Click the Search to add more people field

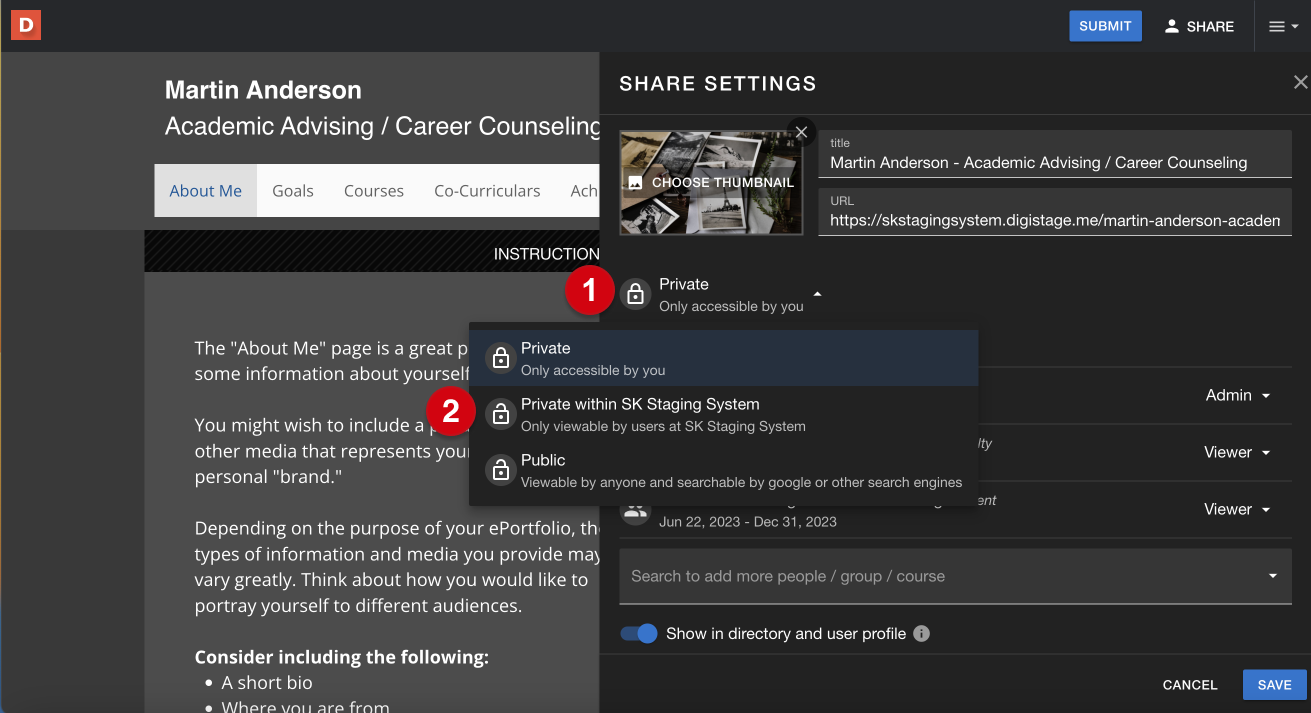tap(955, 576)
